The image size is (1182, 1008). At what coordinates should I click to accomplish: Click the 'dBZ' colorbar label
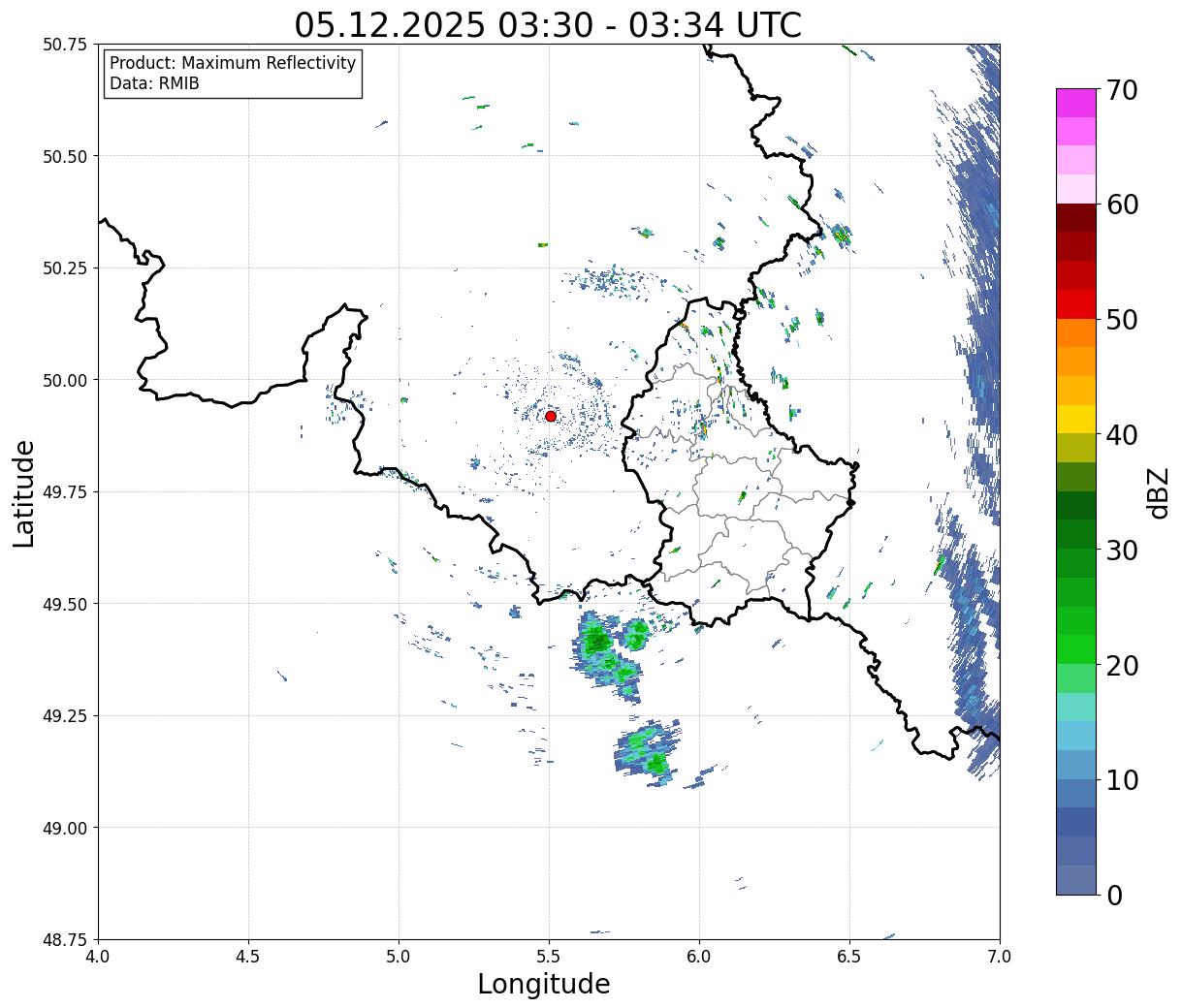click(1158, 492)
